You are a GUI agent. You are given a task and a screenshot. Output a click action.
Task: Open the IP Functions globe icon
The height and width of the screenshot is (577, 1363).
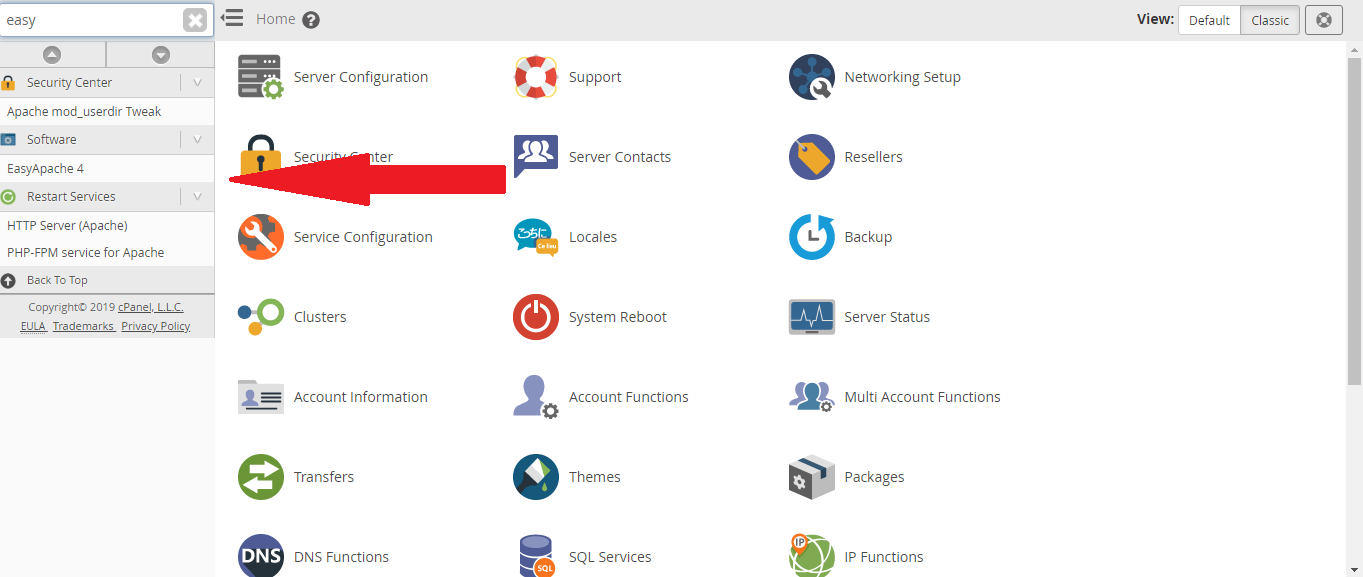[x=811, y=556]
